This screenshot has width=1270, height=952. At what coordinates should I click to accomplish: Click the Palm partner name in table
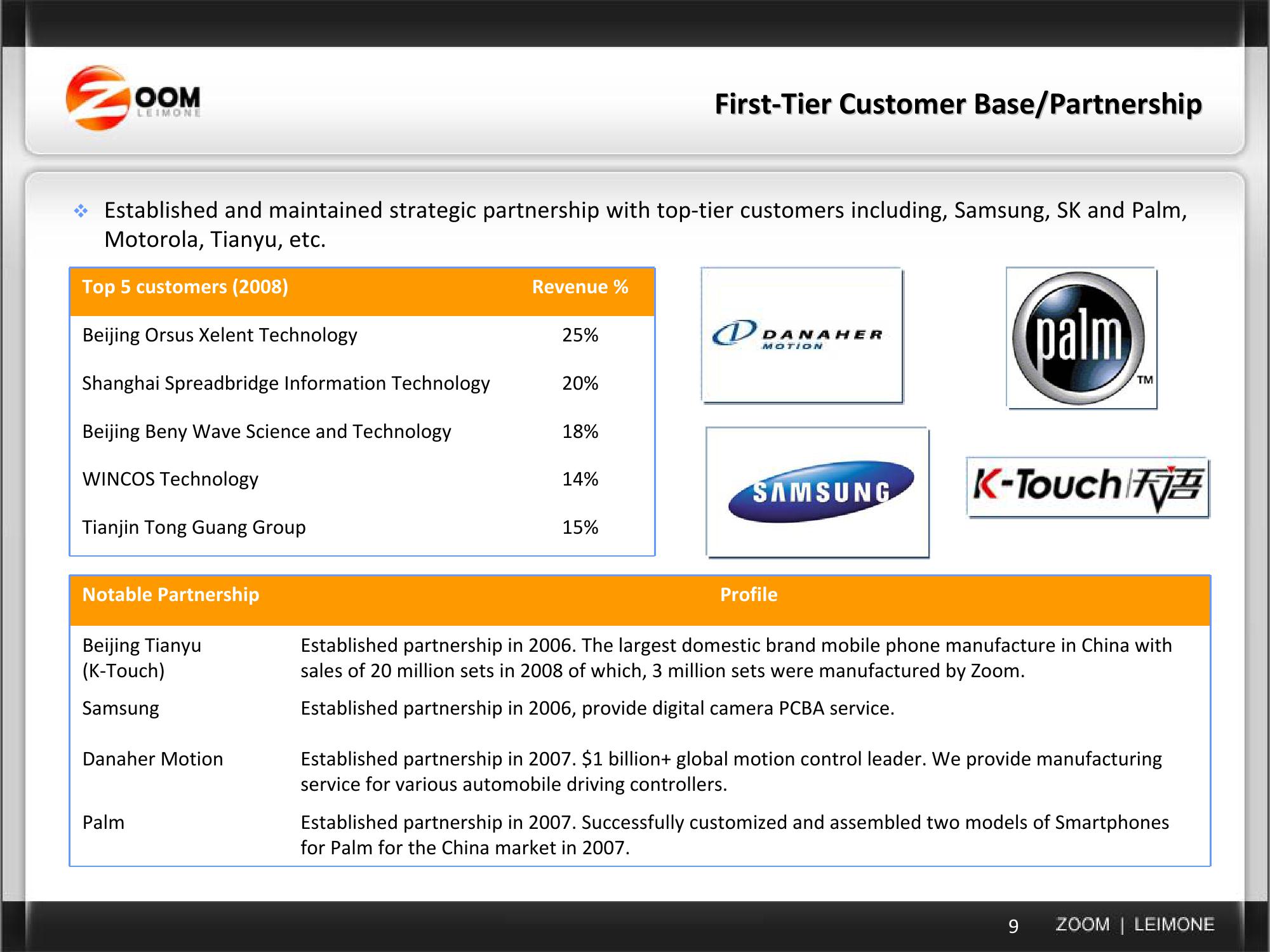pyautogui.click(x=104, y=823)
